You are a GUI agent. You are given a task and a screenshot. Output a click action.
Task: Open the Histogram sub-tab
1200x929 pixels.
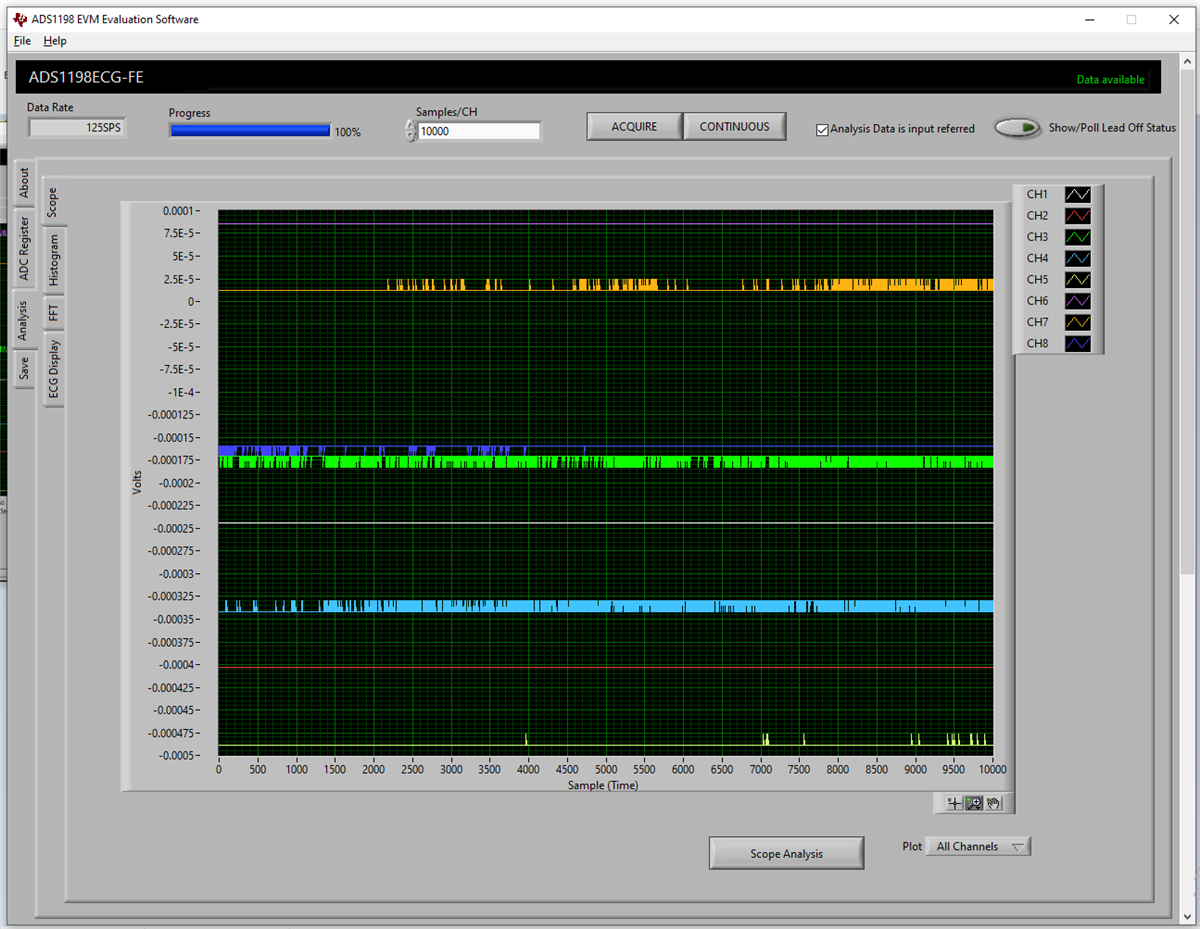tap(55, 262)
